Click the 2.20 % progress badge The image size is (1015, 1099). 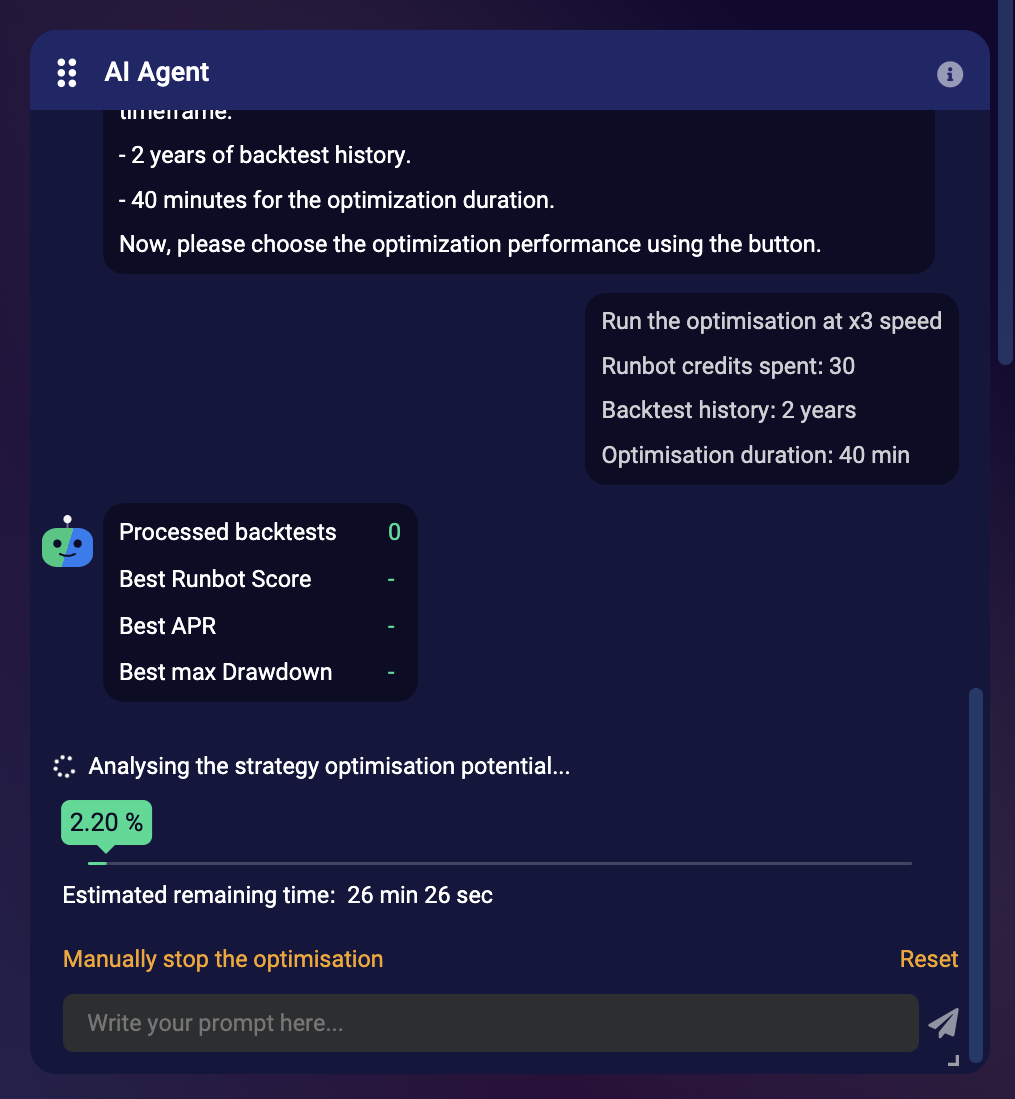click(106, 823)
